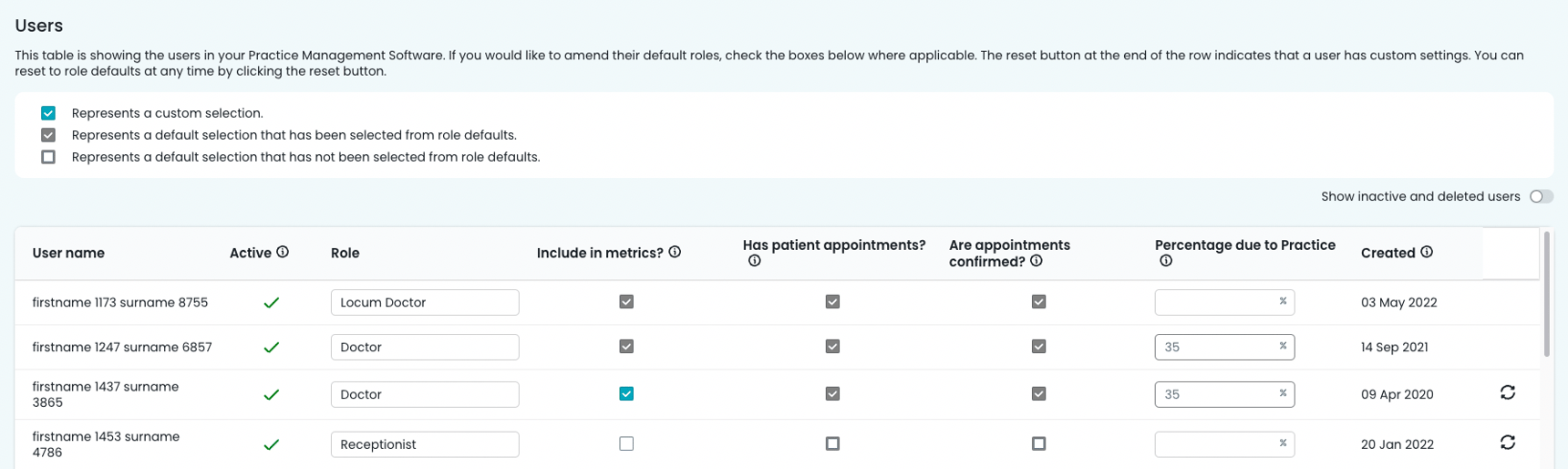
Task: Reset custom settings for firstname 1453 user
Action: click(1508, 443)
